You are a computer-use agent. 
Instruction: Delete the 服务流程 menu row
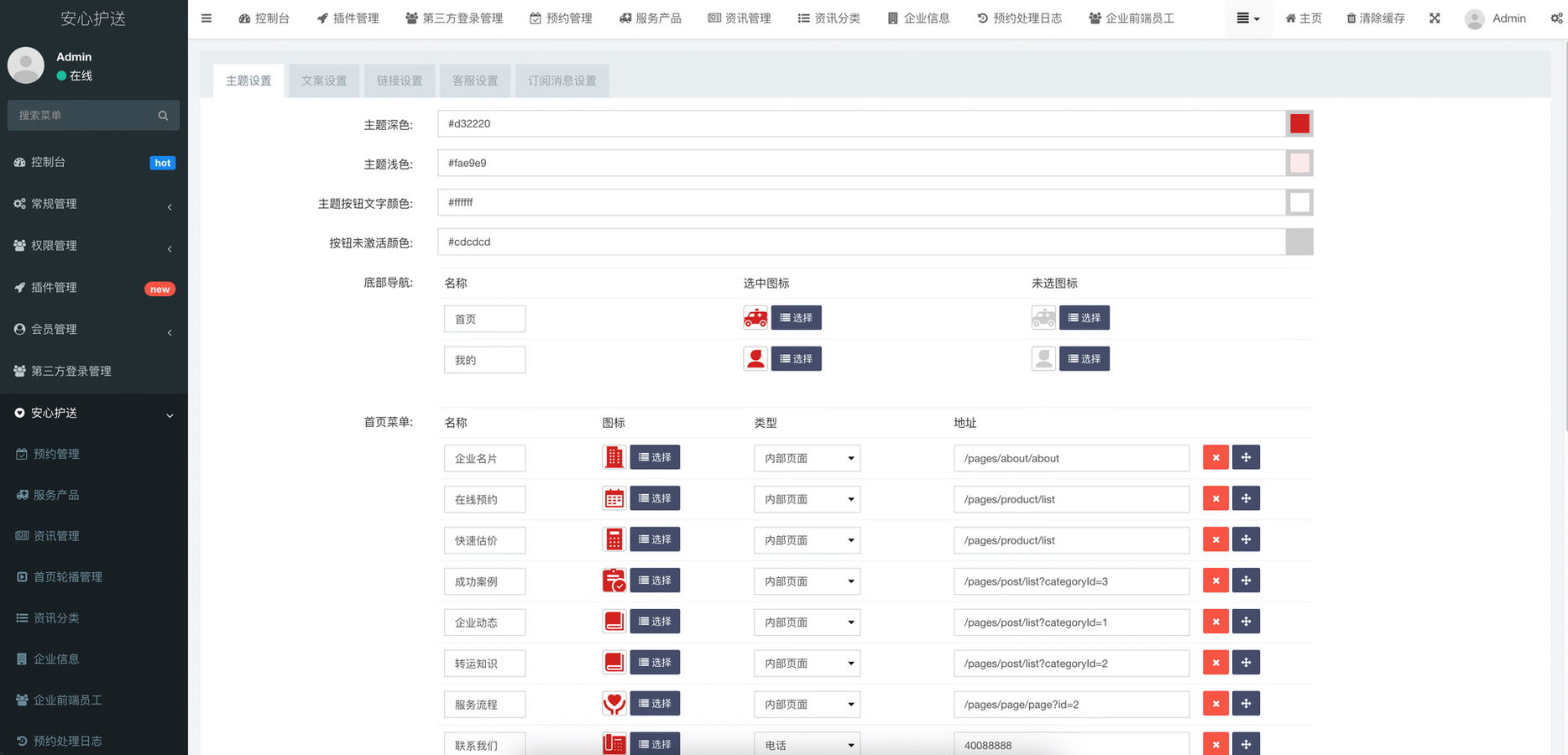[1215, 704]
